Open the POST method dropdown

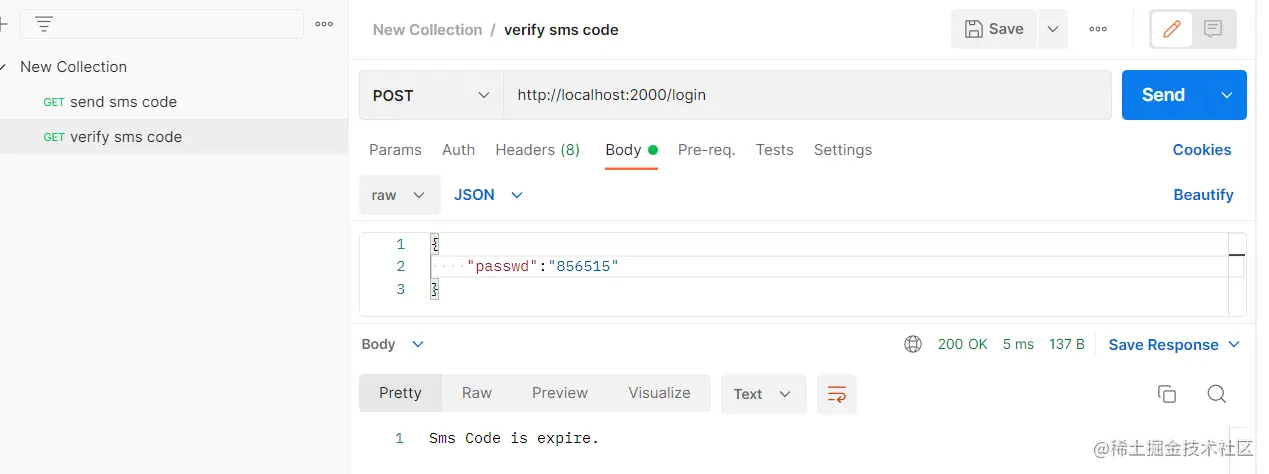coord(431,95)
